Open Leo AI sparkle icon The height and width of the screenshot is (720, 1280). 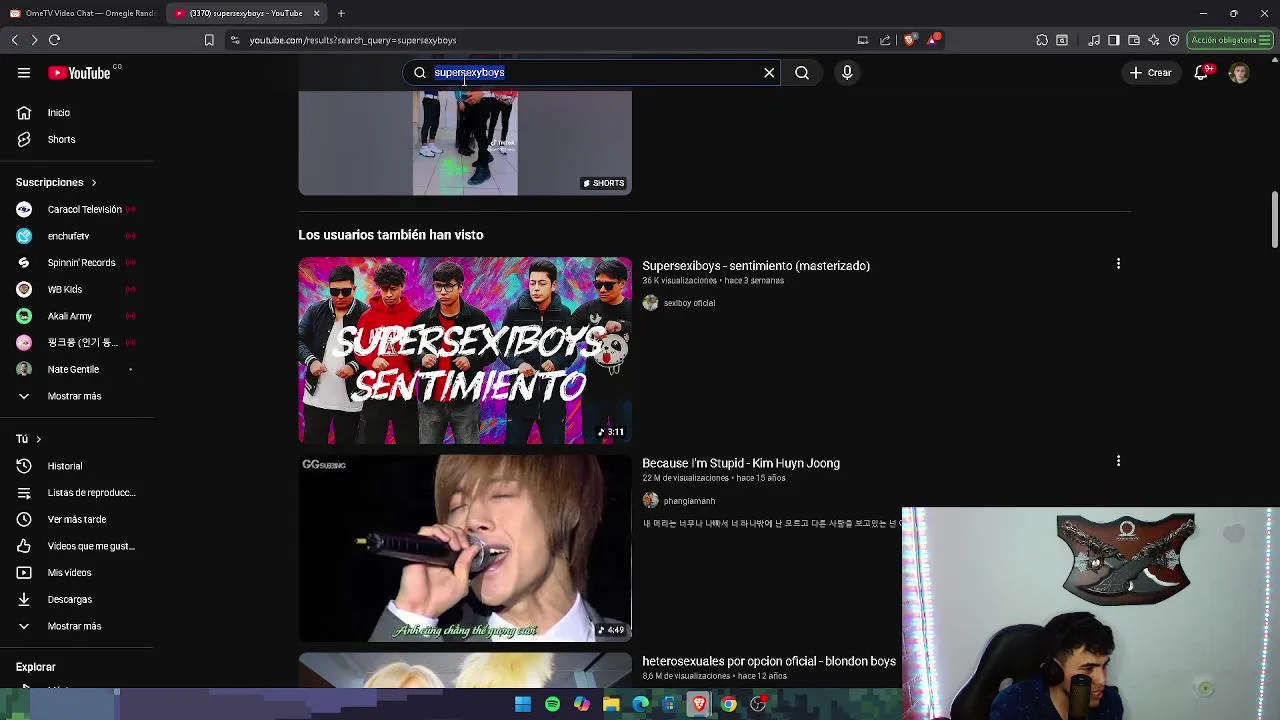(1154, 40)
